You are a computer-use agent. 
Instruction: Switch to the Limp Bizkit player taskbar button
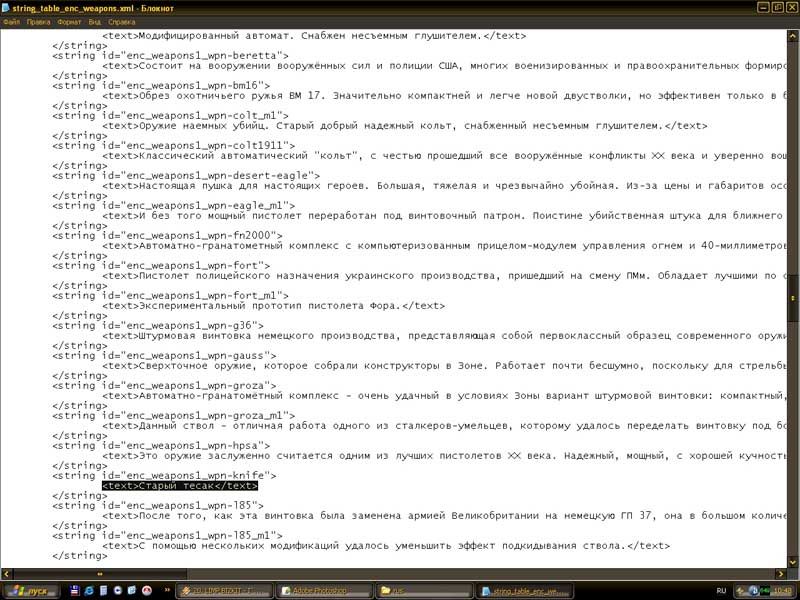pyautogui.click(x=223, y=591)
